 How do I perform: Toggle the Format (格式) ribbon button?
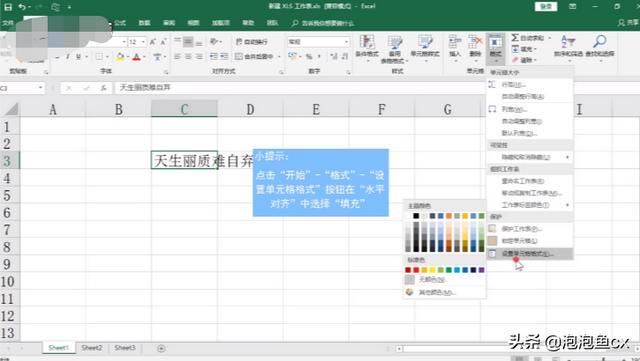coord(496,48)
